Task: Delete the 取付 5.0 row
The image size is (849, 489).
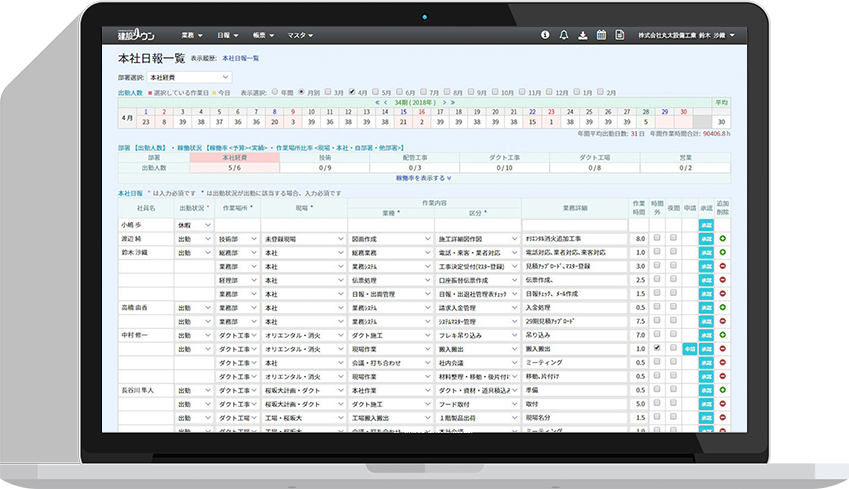Action: click(x=722, y=404)
